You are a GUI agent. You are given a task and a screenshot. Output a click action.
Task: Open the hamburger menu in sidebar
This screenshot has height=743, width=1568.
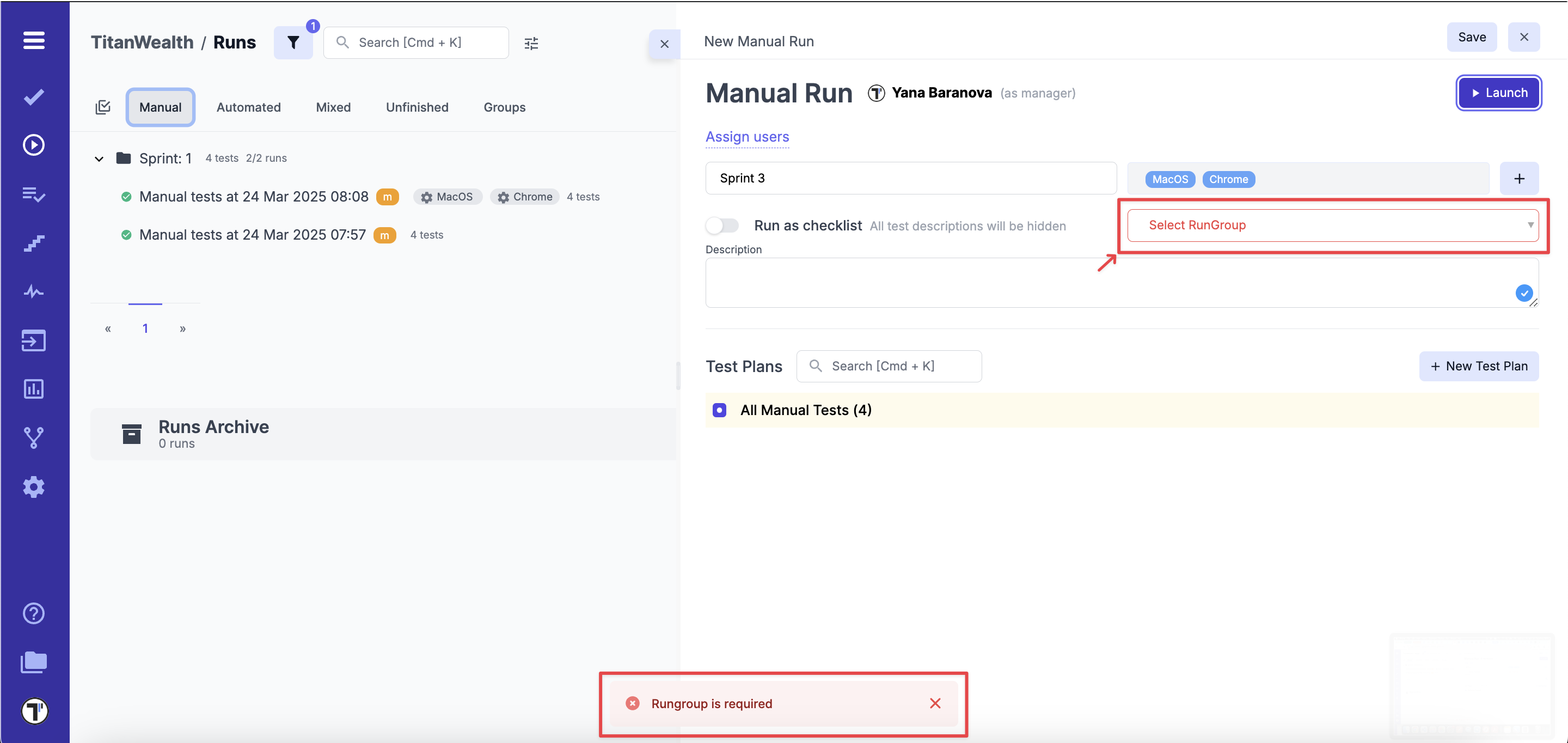(33, 40)
